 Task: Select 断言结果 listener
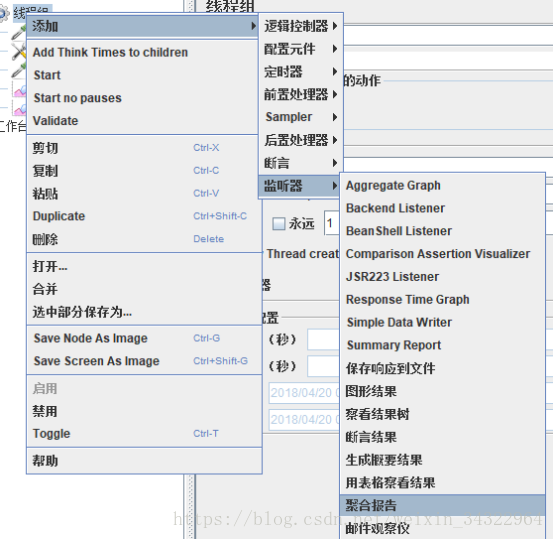pos(443,437)
